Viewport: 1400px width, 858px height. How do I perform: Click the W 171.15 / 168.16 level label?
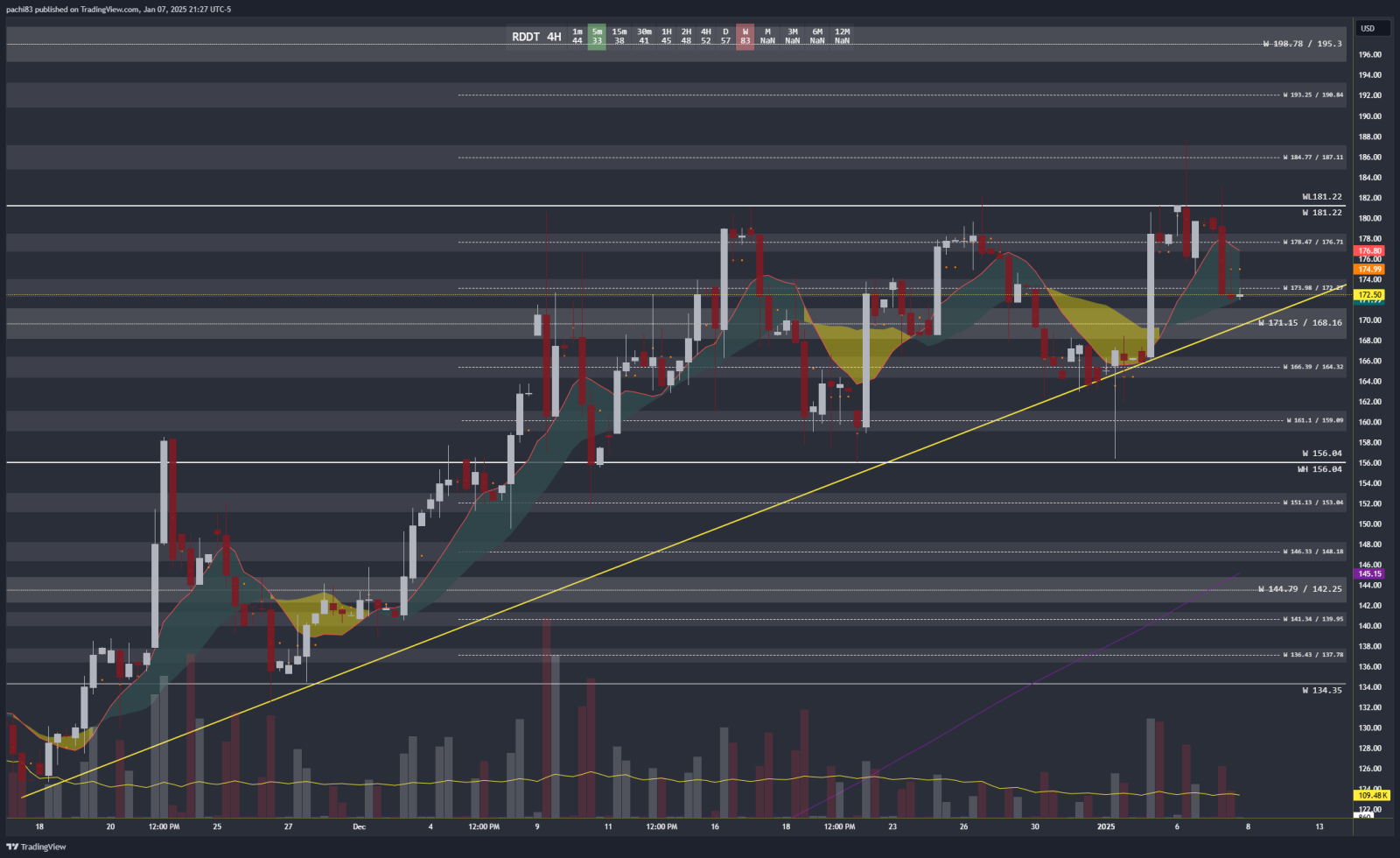(x=1300, y=323)
